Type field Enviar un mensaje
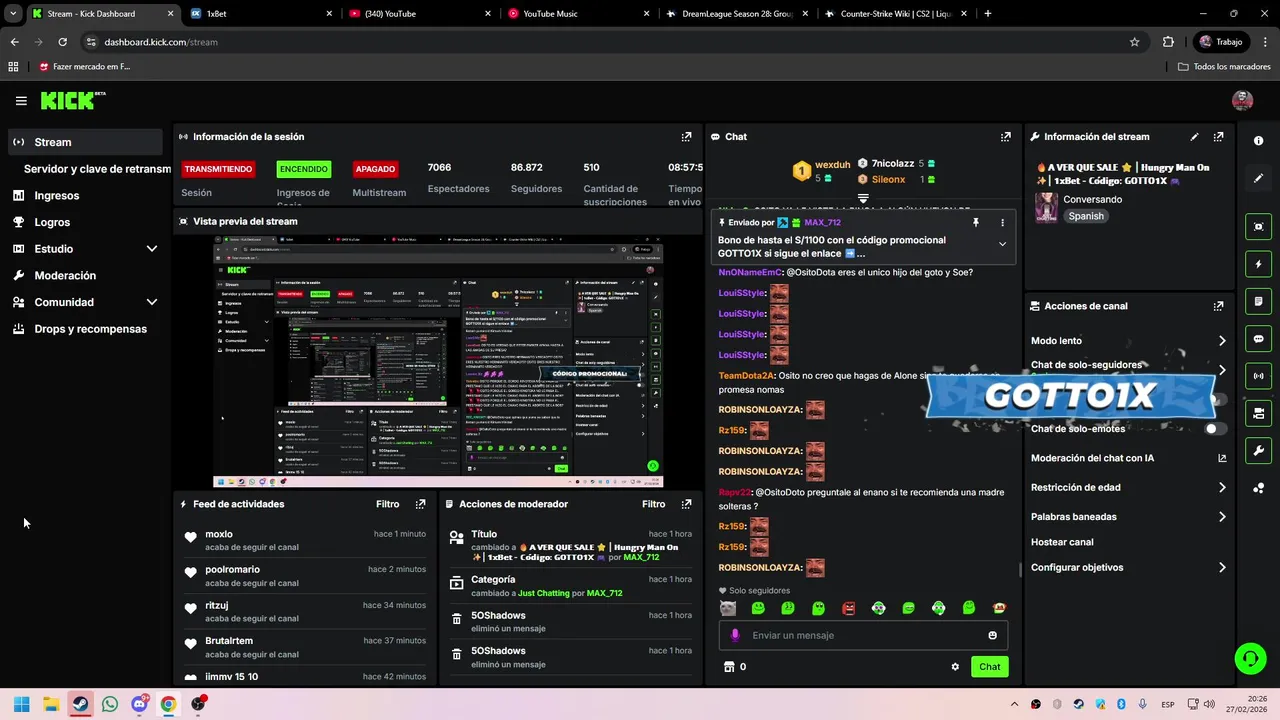This screenshot has height=720, width=1280. coord(863,635)
